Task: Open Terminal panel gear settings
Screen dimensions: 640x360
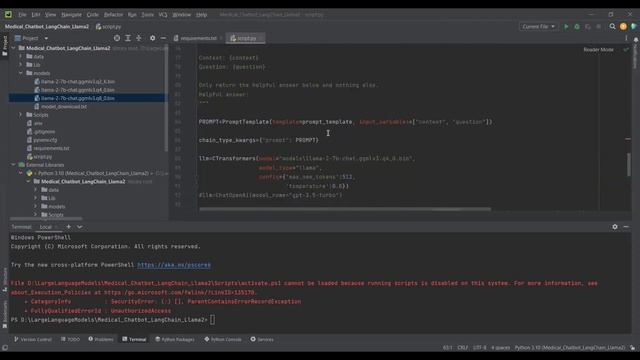Action: (615, 227)
